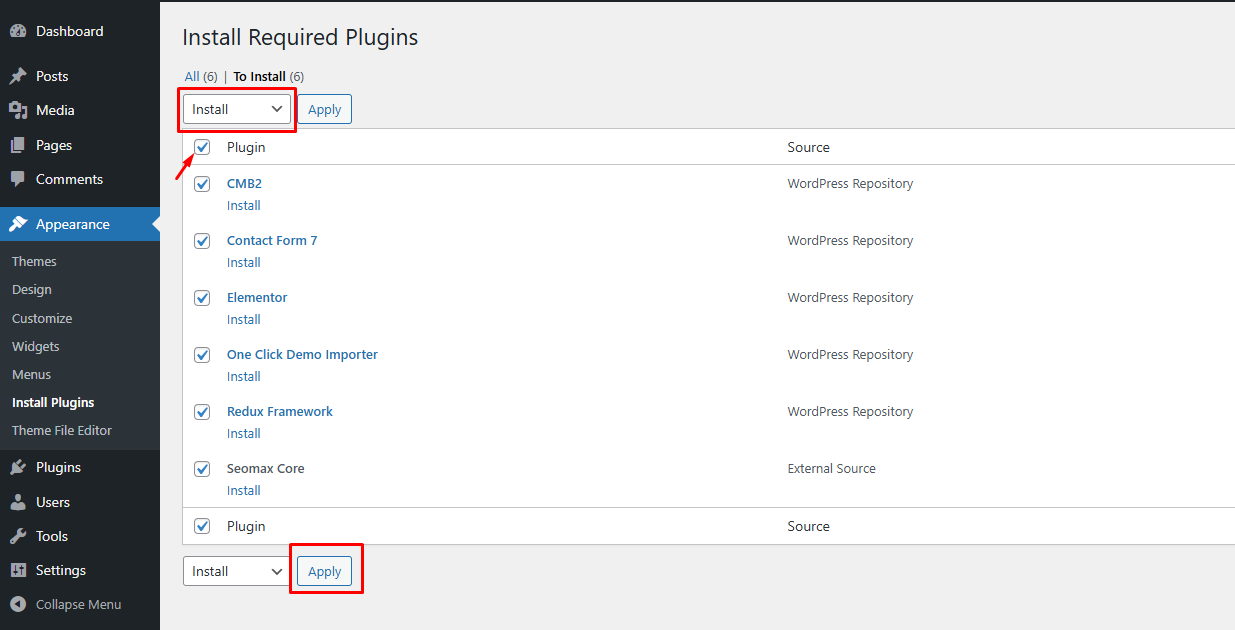Open the Users menu item
The height and width of the screenshot is (630, 1235).
(x=53, y=502)
